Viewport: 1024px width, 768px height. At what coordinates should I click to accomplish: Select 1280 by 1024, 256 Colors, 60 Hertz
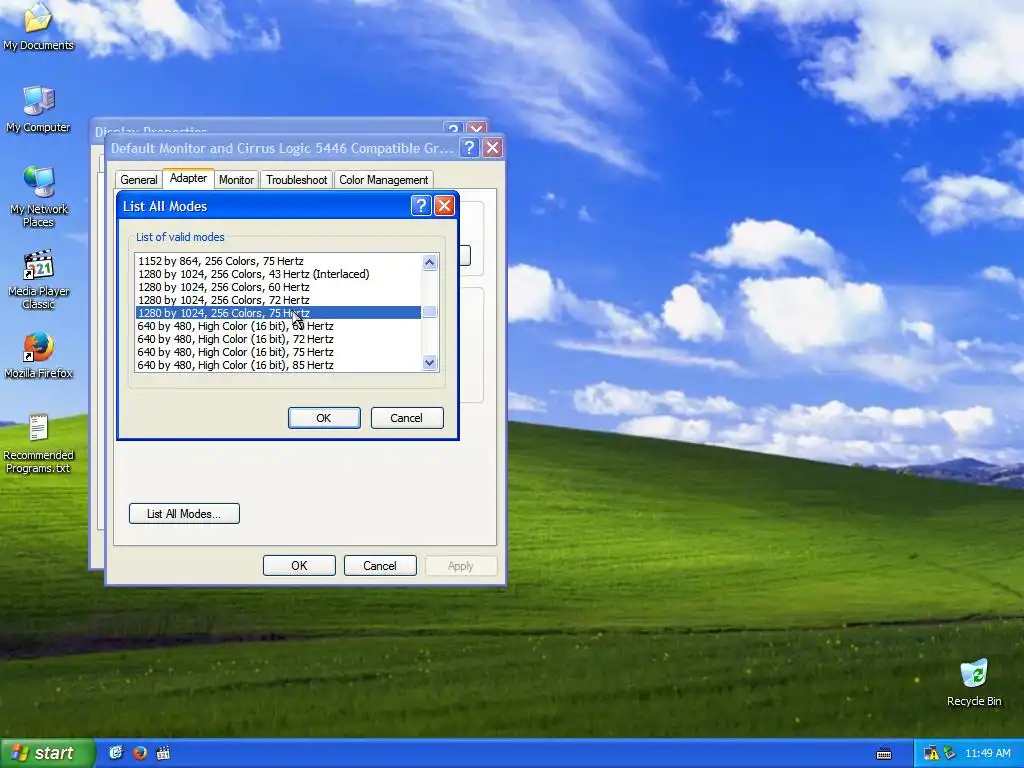(278, 287)
